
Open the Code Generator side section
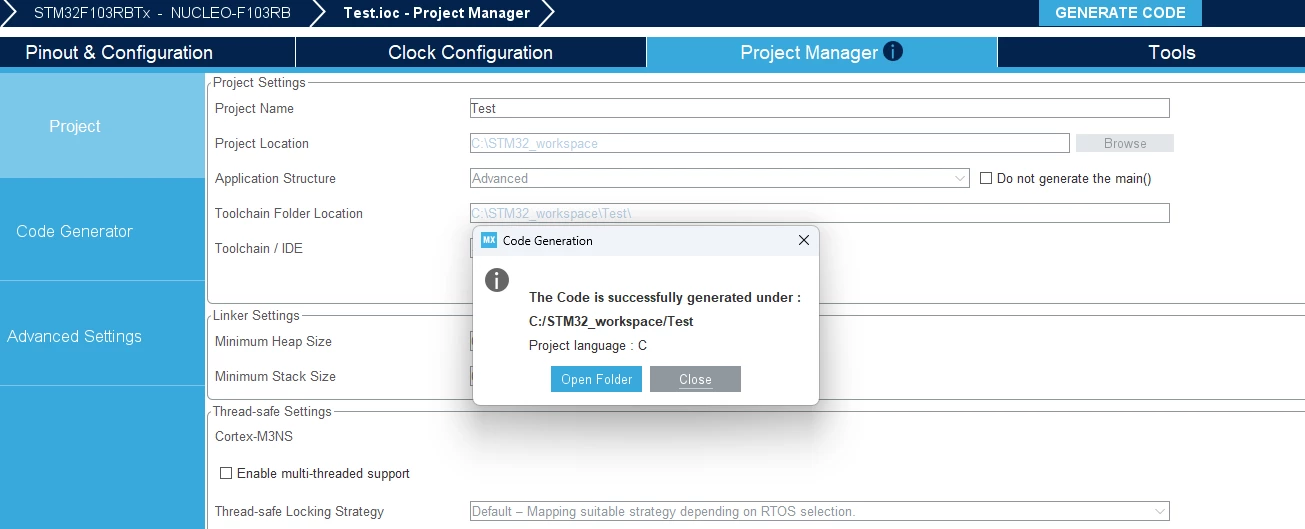[75, 231]
